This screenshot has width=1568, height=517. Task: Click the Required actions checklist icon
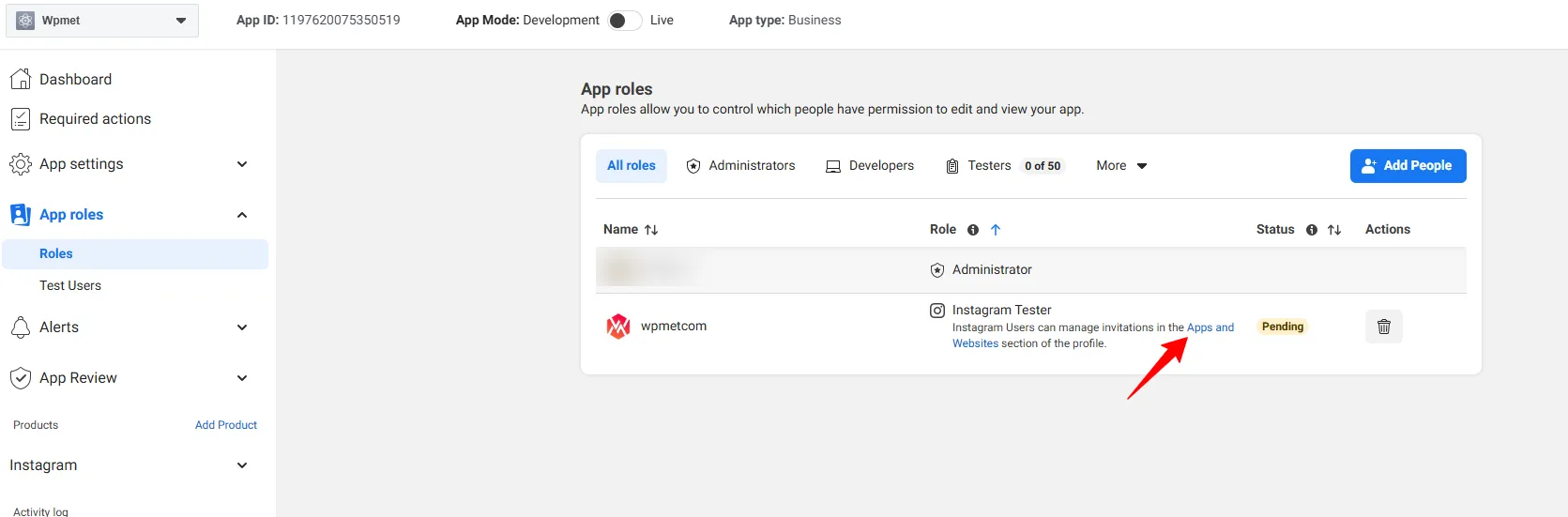point(21,119)
